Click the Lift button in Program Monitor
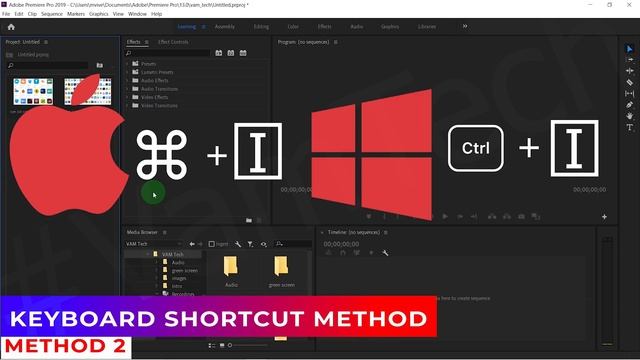Image resolution: width=640 pixels, height=360 pixels. 492,216
